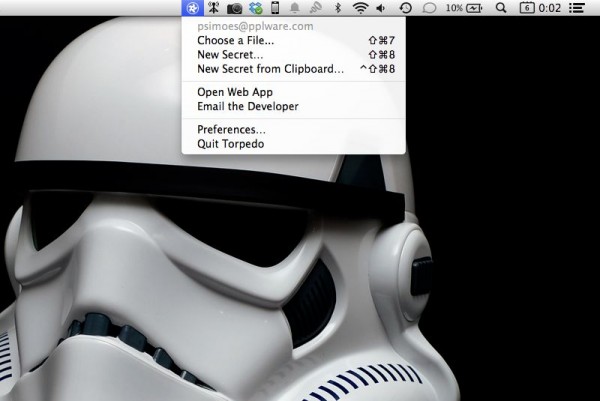Select Quit Torpedo
Image resolution: width=600 pixels, height=401 pixels.
pos(293,144)
